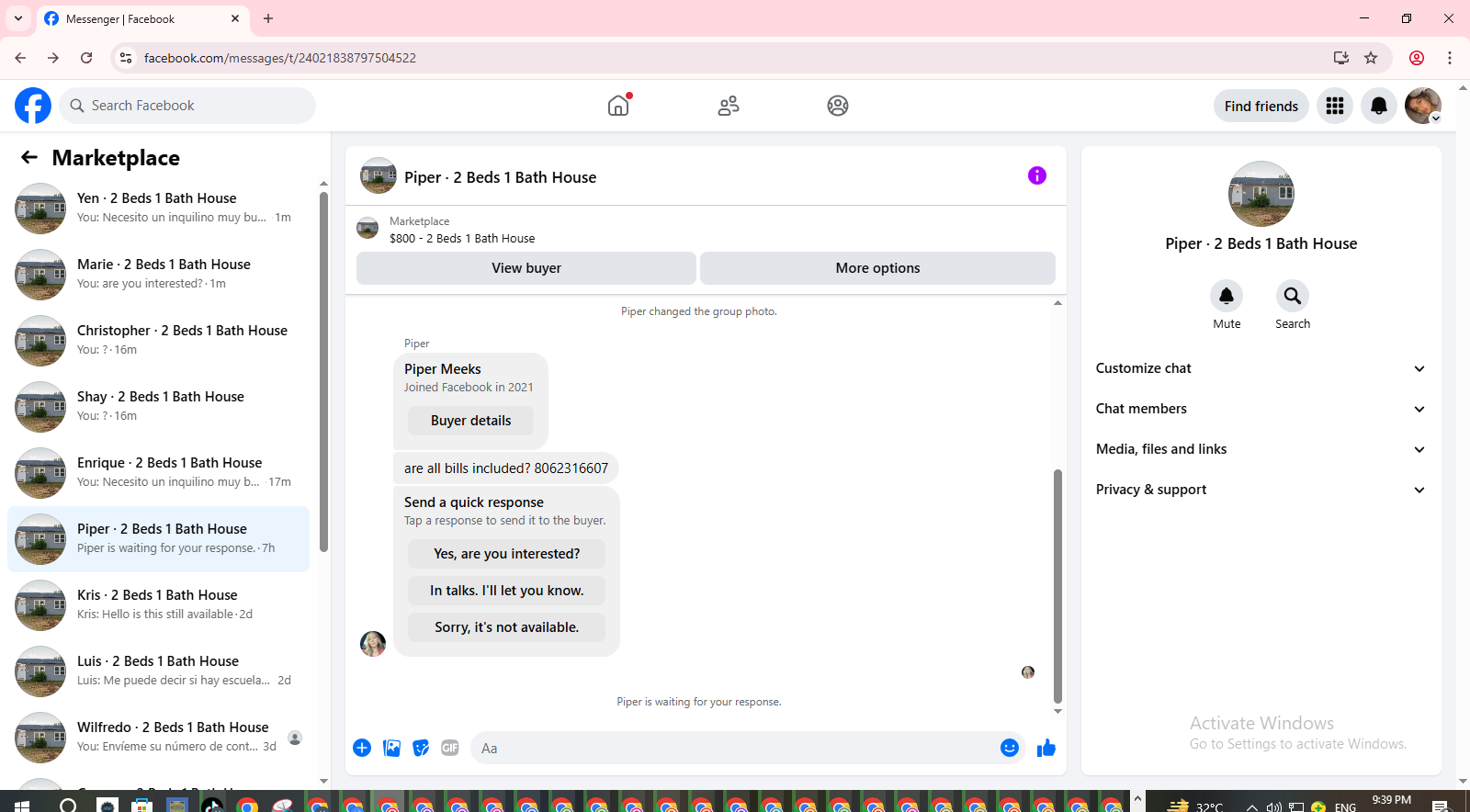The height and width of the screenshot is (812, 1470).
Task: Click Piper's avatar beside the message
Action: (373, 644)
